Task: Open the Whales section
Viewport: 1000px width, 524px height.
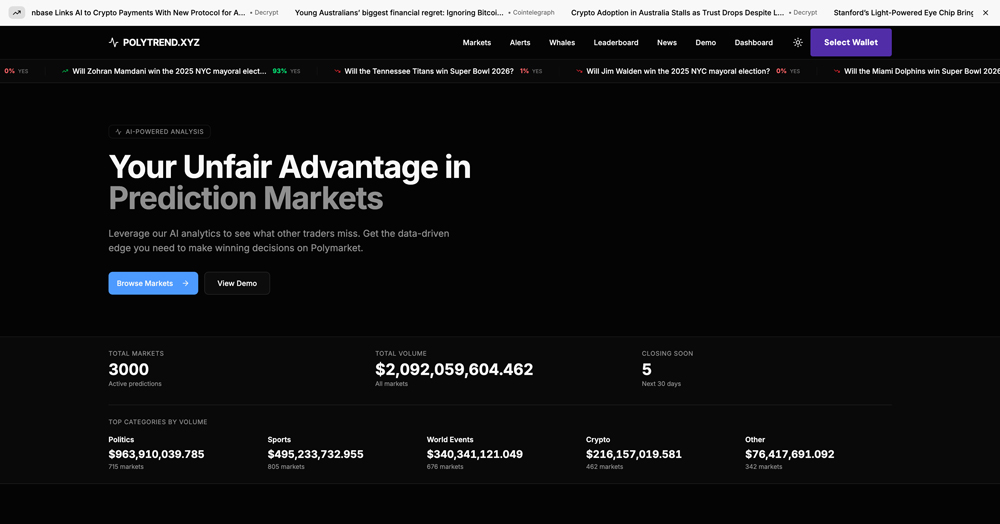Action: coord(562,43)
